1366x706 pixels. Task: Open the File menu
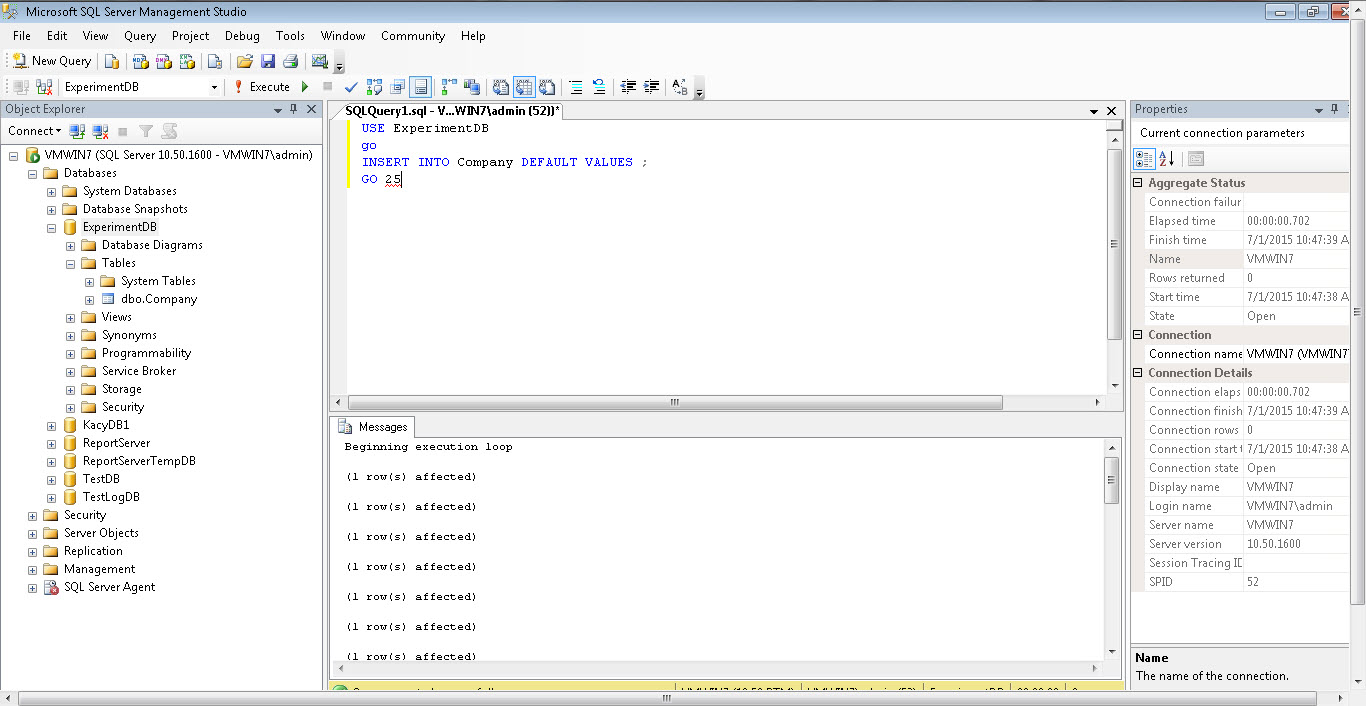click(21, 36)
